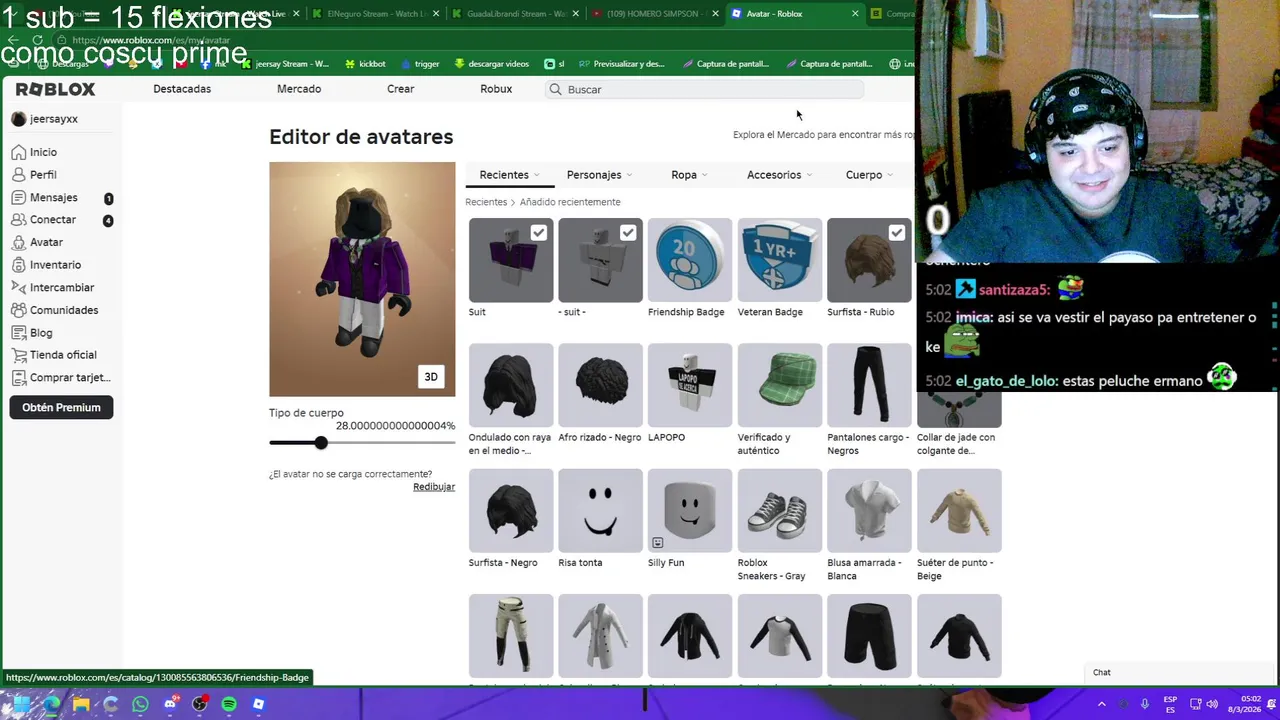Image resolution: width=1280 pixels, height=720 pixels.
Task: Expand the Personajes dropdown
Action: click(600, 175)
